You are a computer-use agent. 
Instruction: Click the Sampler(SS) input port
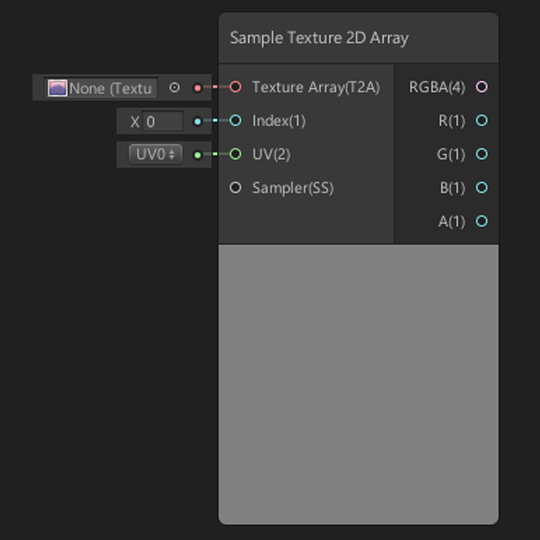(235, 188)
